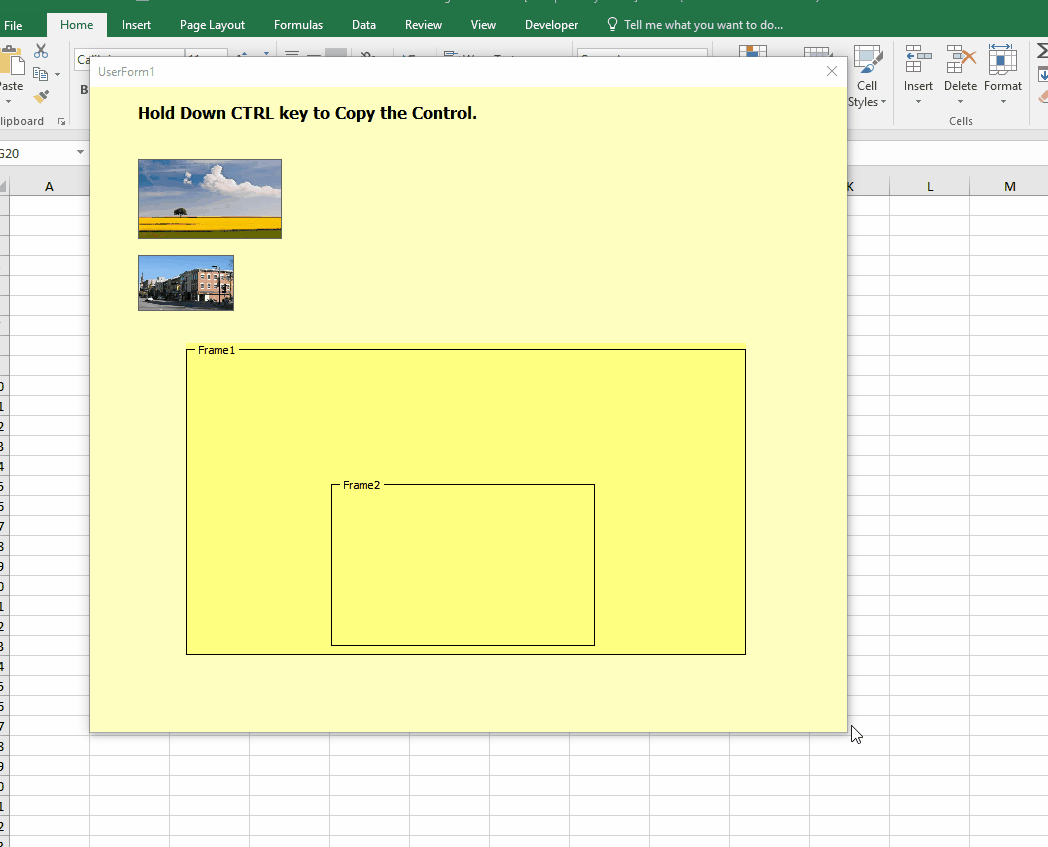This screenshot has height=847, width=1048.
Task: Select the Format Painter brush icon
Action: pos(41,97)
